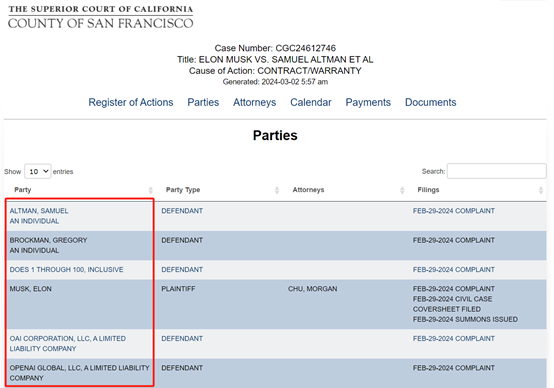Open Altman's FEB-29-2024 Complaint filing link
Image resolution: width=554 pixels, height=388 pixels.
(454, 211)
